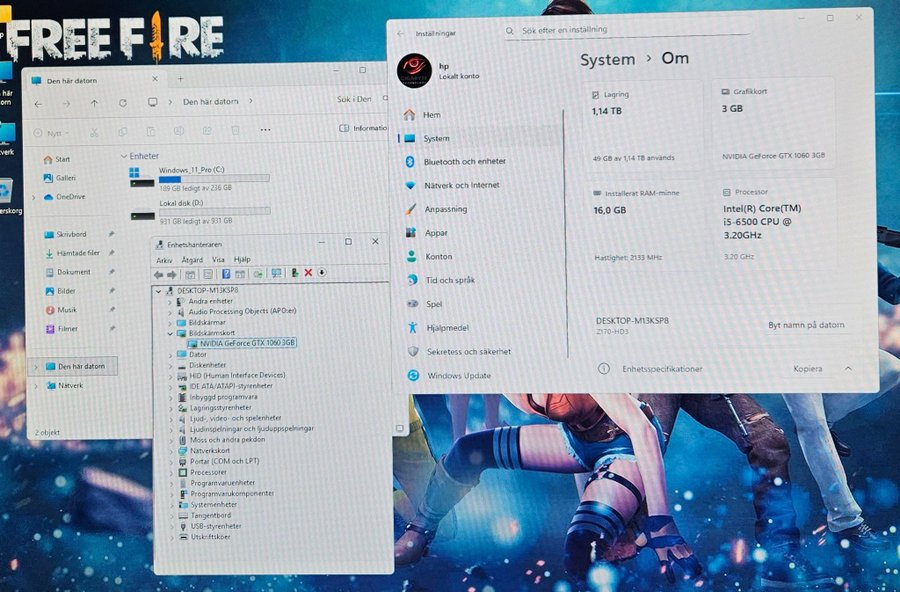Click the Windows_11_Pro (C:) drive usage bar

[214, 179]
